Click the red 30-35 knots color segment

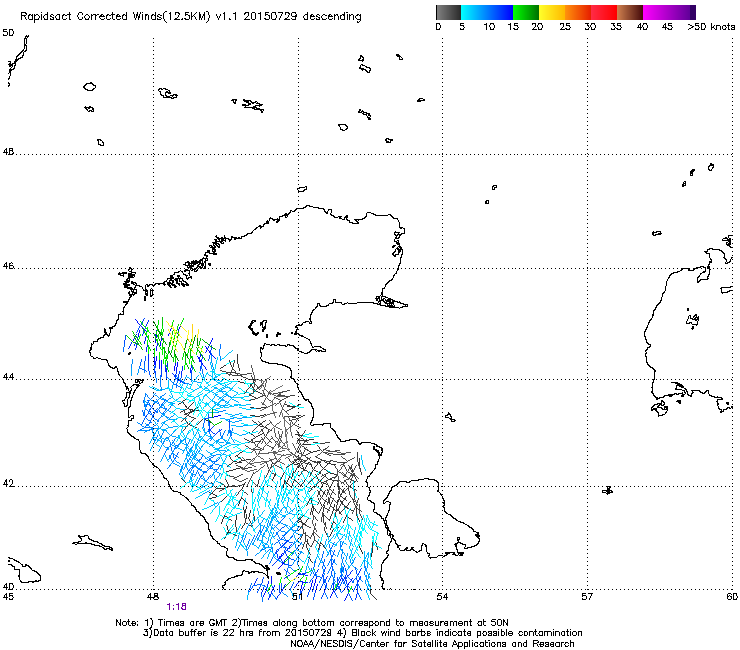(604, 12)
